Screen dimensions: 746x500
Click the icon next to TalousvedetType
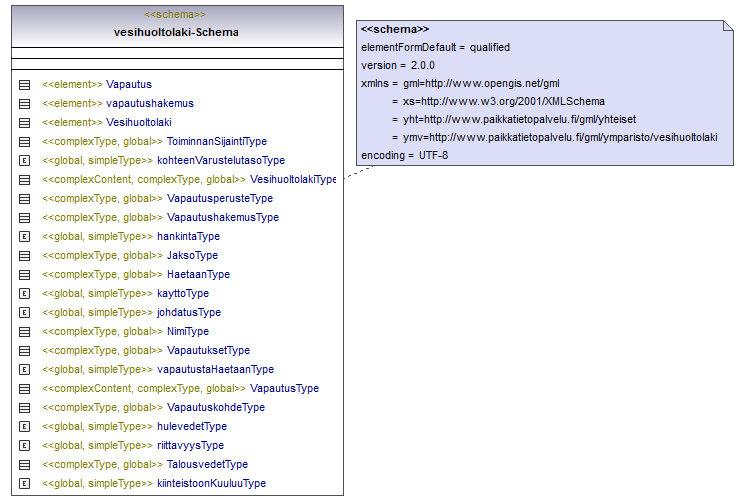click(24, 465)
